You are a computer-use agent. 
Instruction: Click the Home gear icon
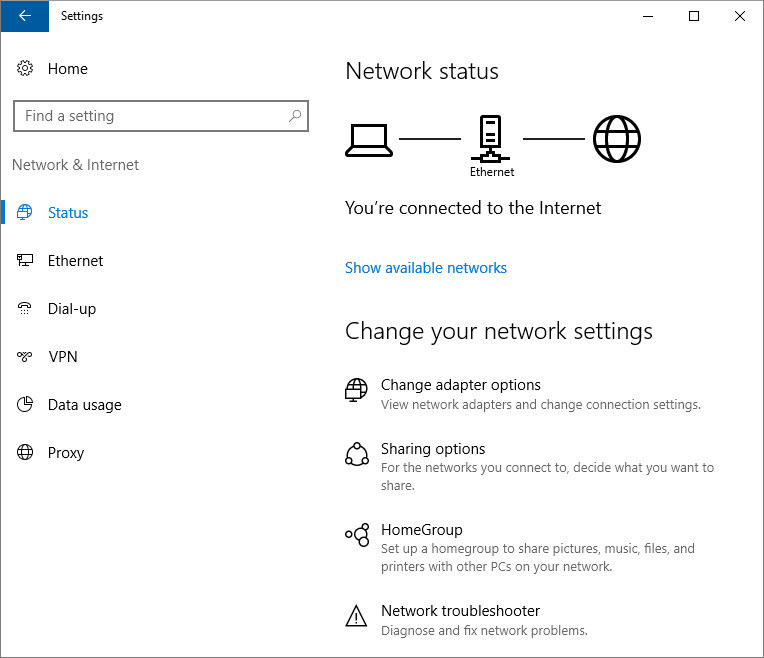[25, 69]
